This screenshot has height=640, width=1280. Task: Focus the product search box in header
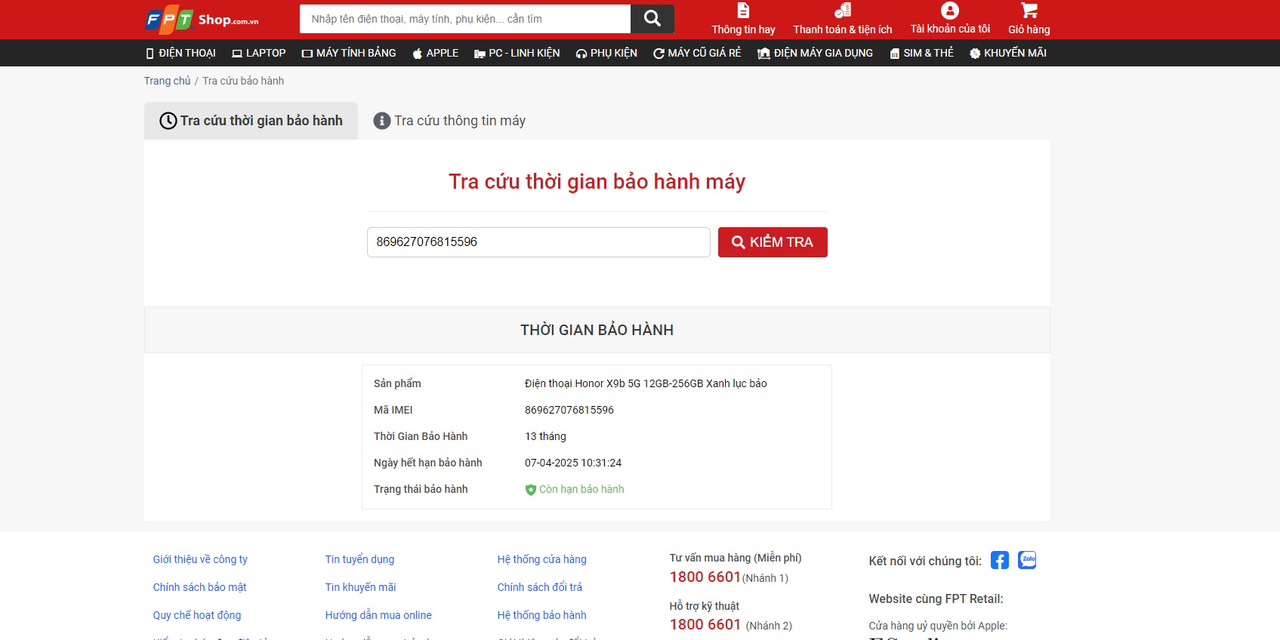coord(465,19)
